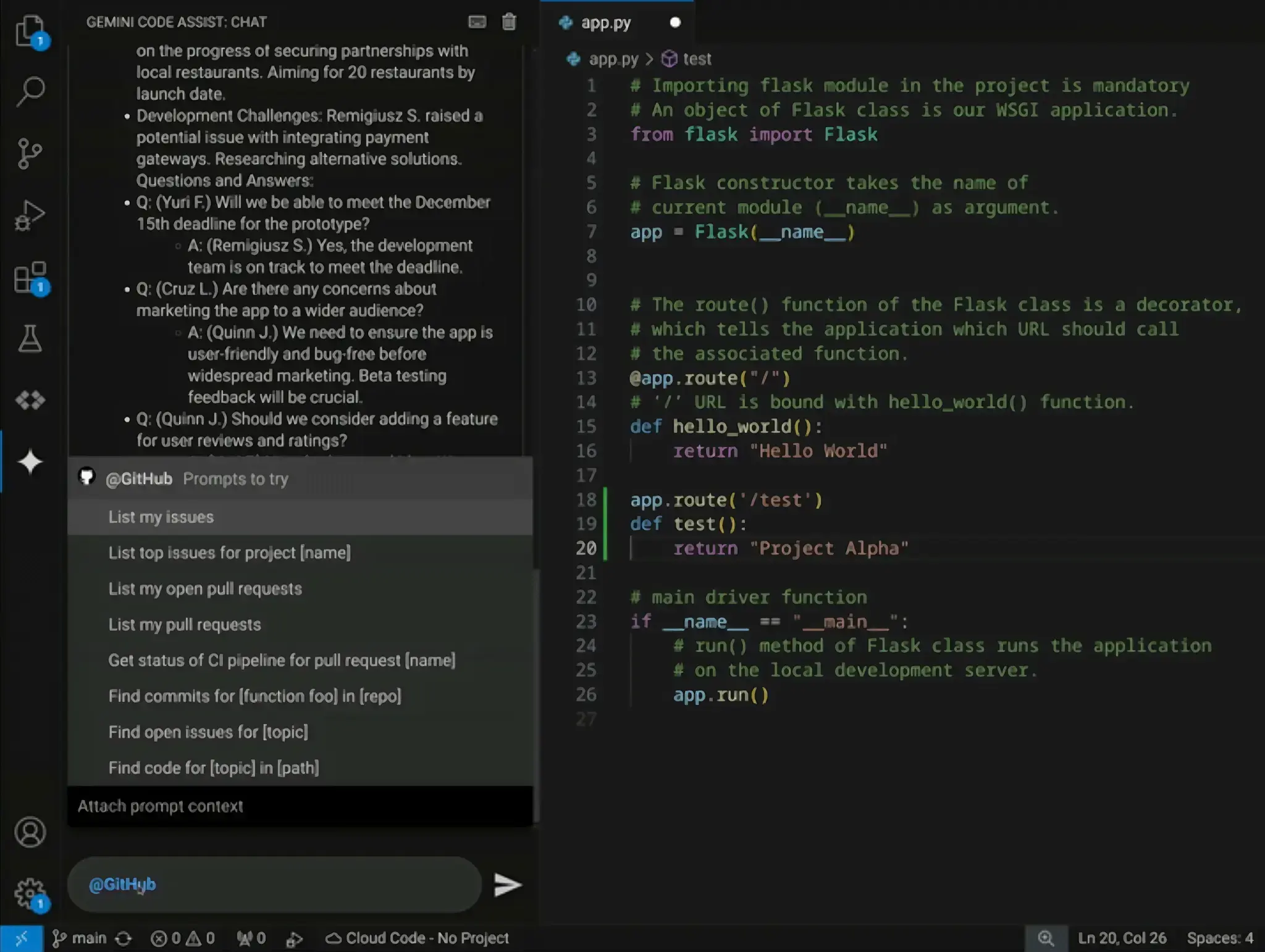Select the Gemini Code Assist sparkle icon
1265x952 pixels.
pos(30,462)
